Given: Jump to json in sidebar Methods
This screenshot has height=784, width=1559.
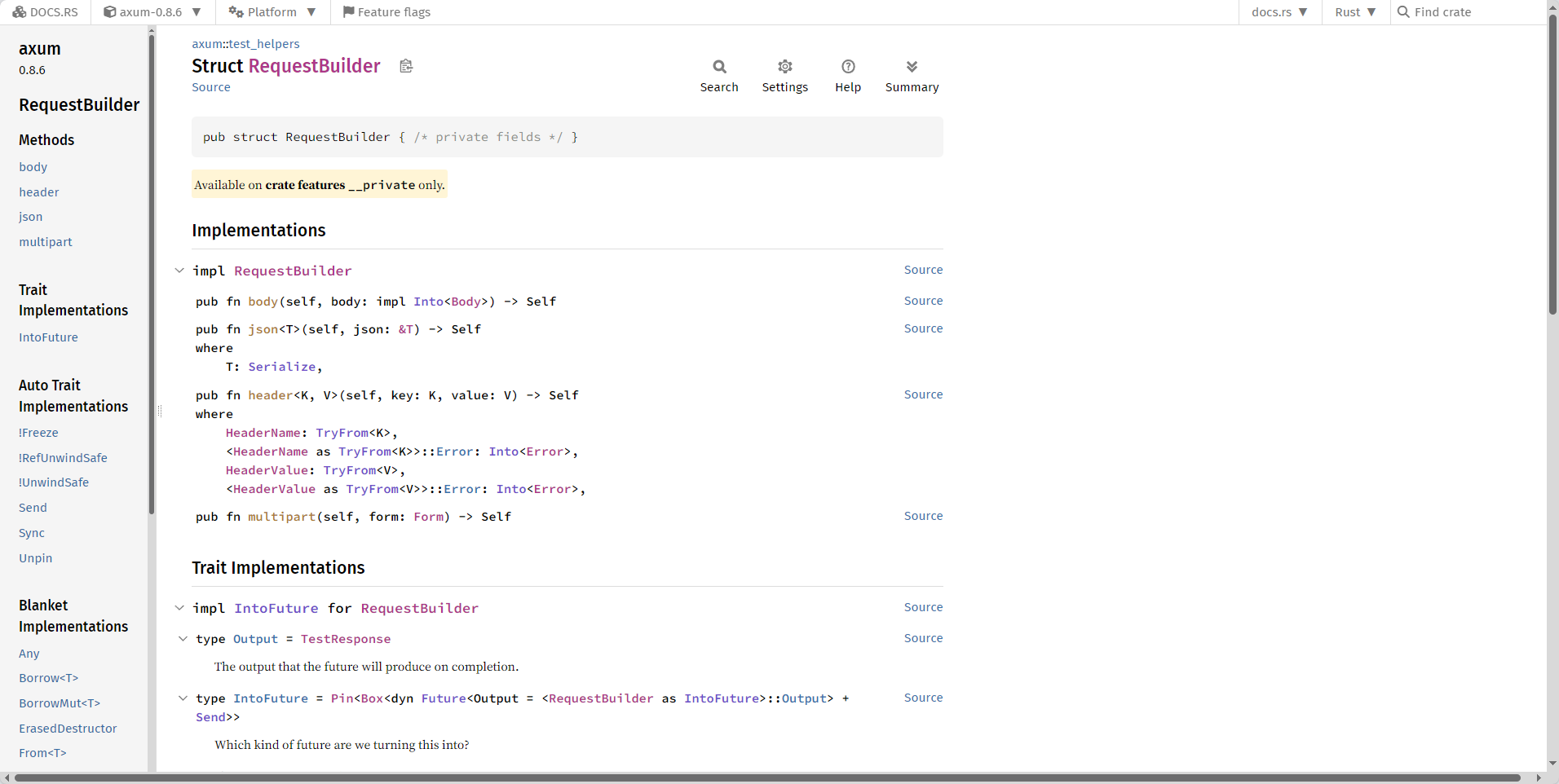Looking at the screenshot, I should 31,217.
